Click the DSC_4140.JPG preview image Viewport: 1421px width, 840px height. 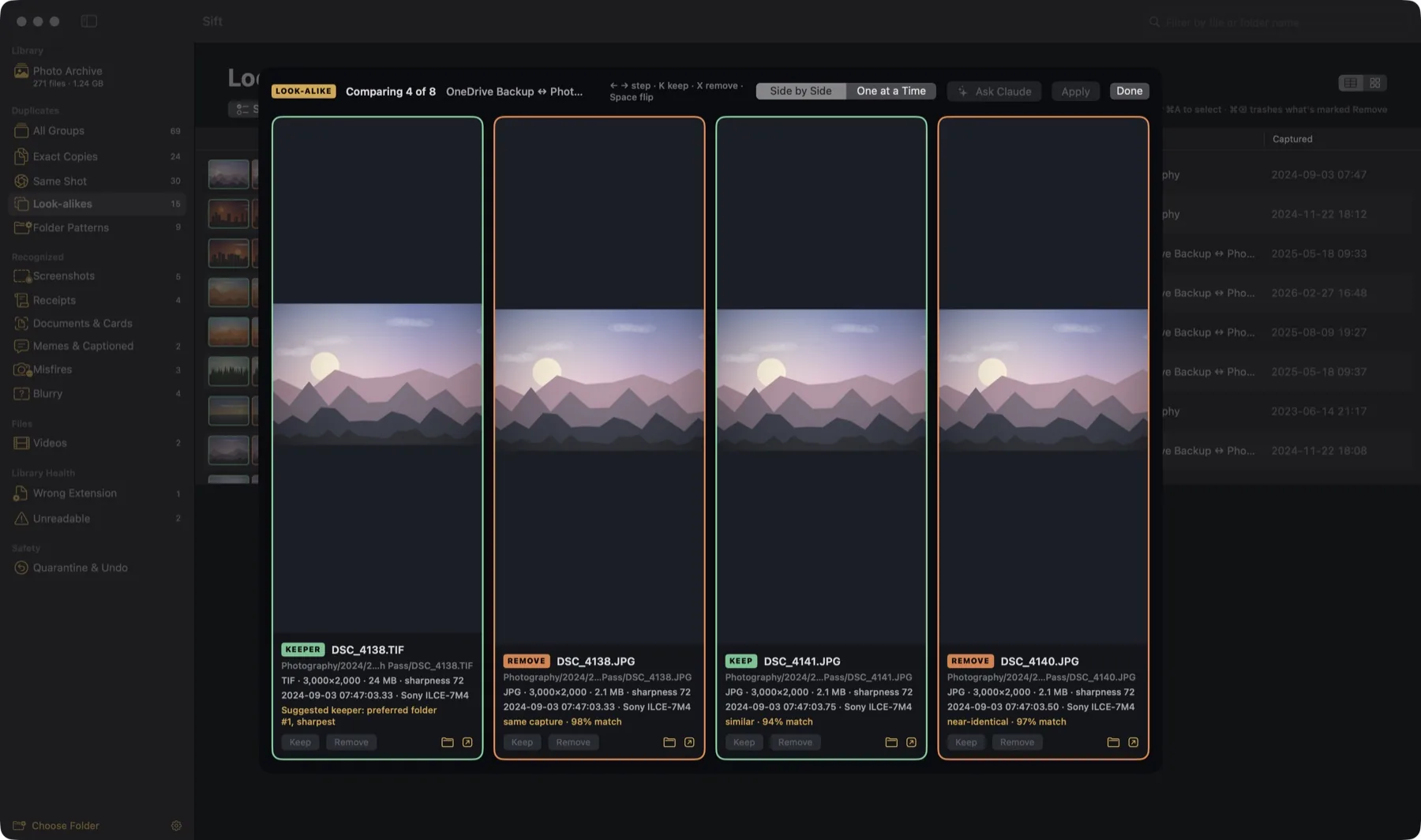point(1043,381)
